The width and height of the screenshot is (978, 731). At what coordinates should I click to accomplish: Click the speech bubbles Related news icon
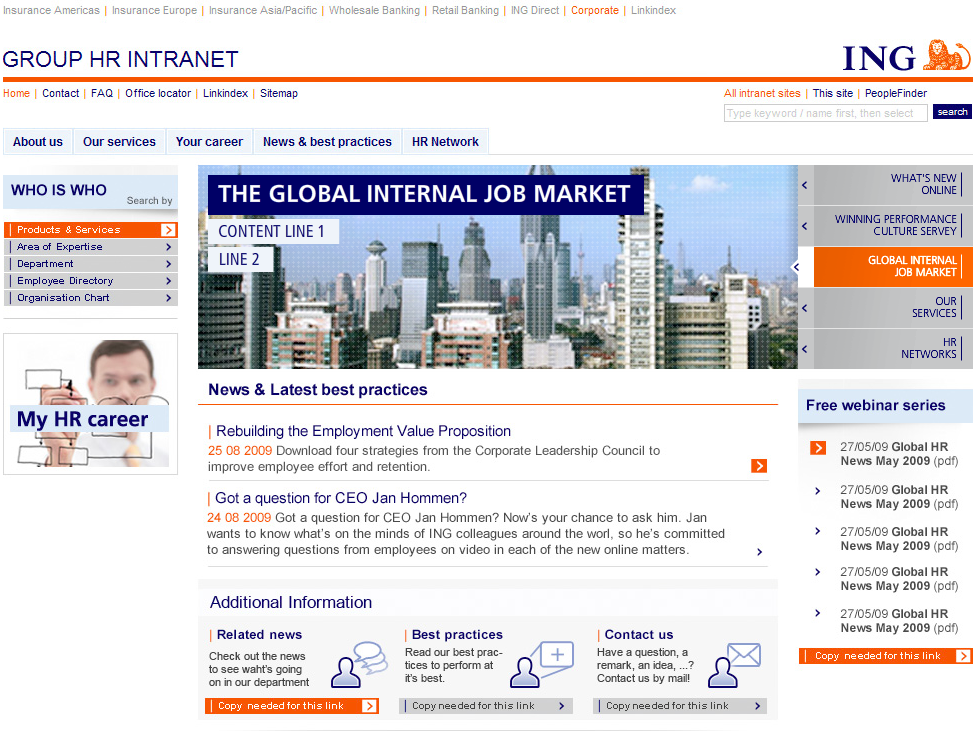click(x=359, y=664)
